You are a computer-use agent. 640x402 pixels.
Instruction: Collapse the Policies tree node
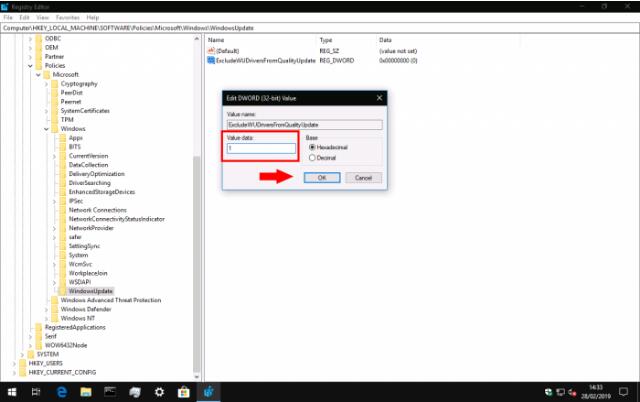(31, 65)
